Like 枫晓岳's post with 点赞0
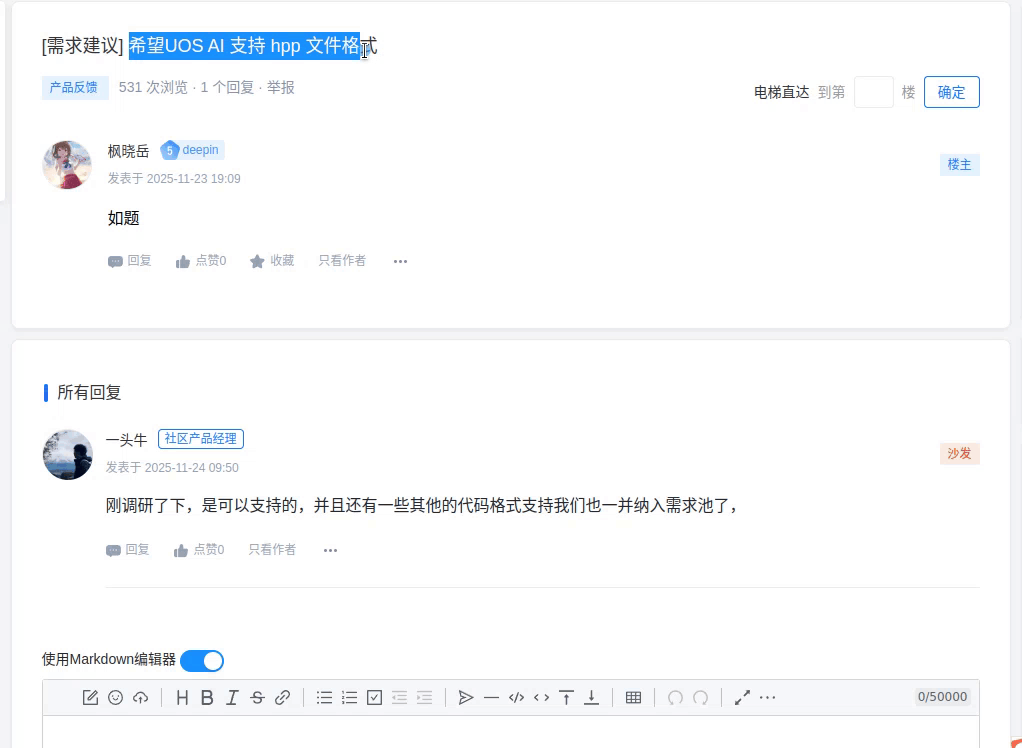 (x=201, y=261)
